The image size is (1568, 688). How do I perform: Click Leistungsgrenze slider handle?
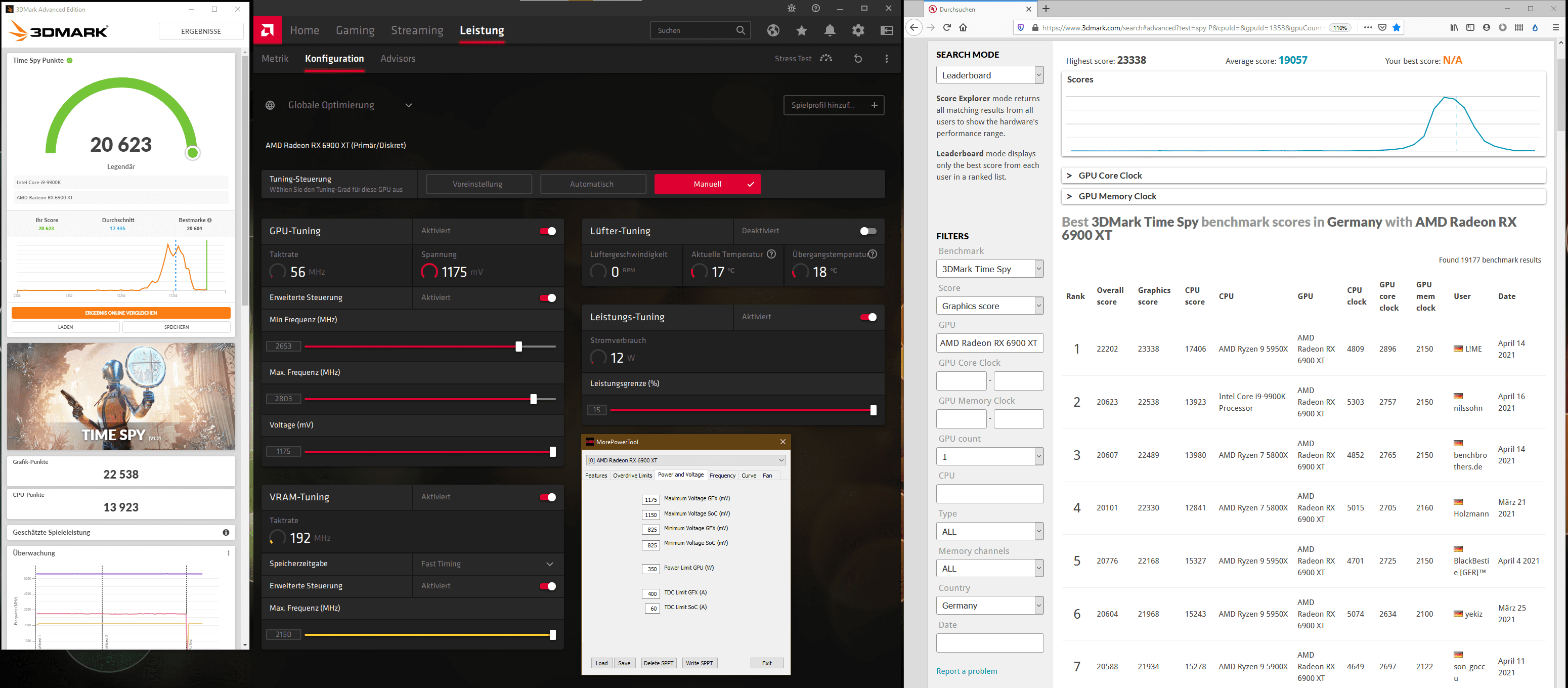873,410
